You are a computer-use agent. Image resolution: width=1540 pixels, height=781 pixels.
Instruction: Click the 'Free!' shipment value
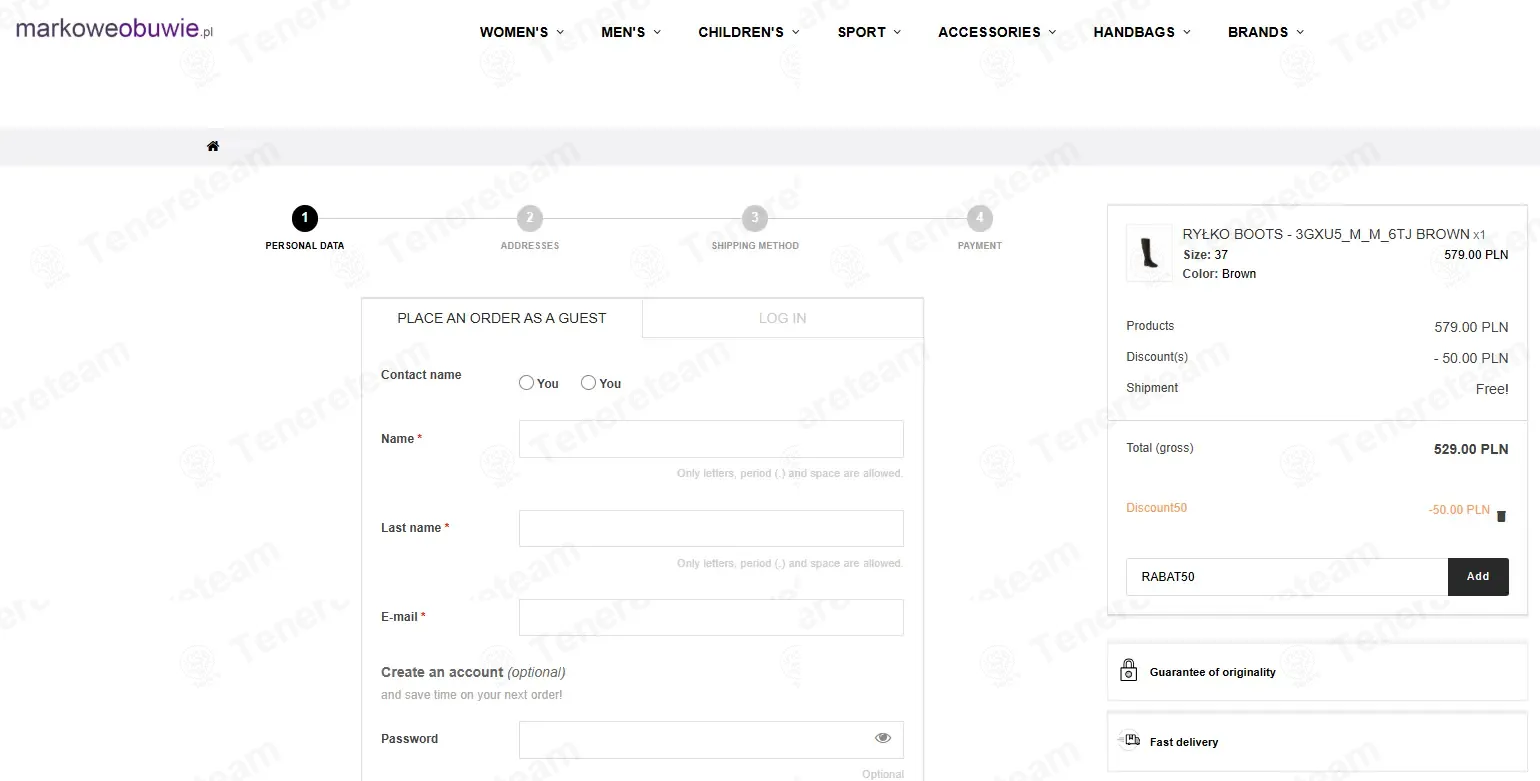[x=1492, y=389]
